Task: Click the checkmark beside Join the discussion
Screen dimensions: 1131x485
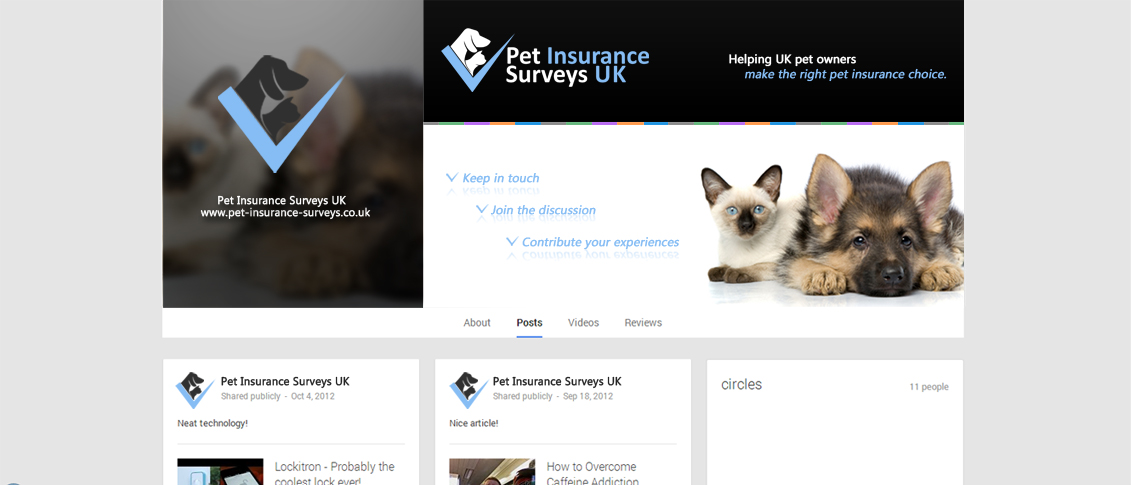Action: coord(482,210)
